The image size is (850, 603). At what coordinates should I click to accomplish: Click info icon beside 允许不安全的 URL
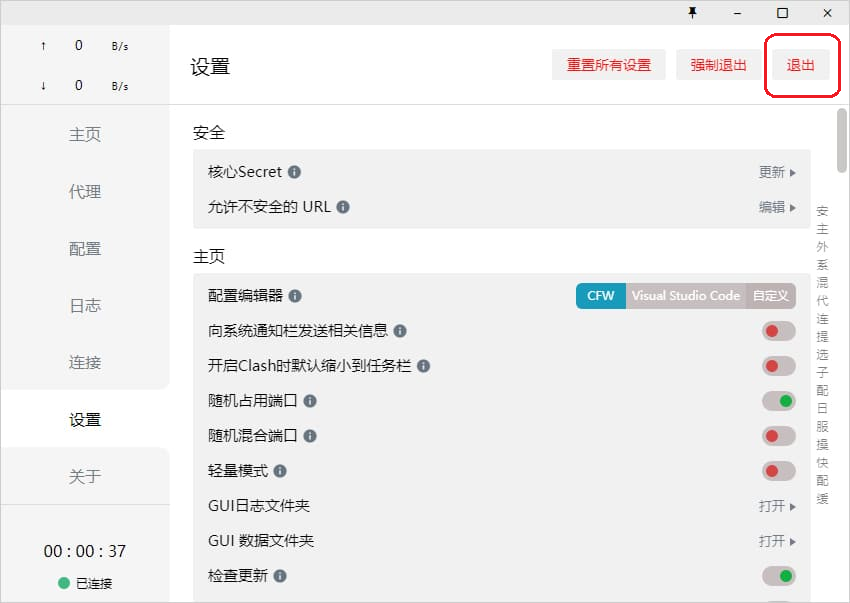click(343, 207)
